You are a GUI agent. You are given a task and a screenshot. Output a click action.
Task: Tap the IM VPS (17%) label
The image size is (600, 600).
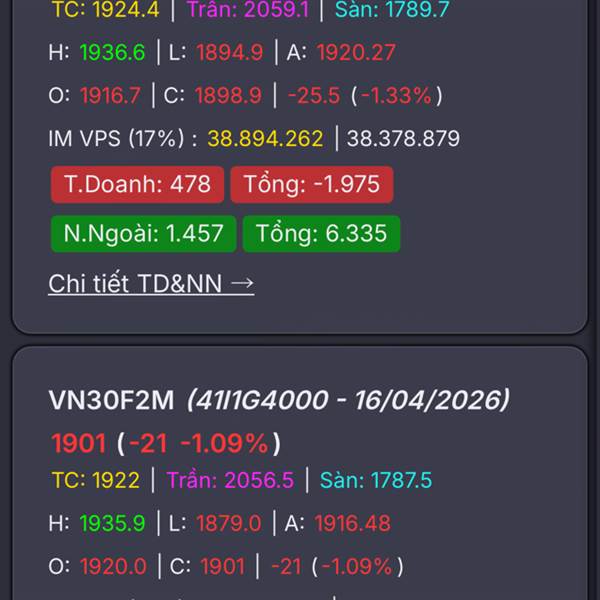tap(123, 139)
